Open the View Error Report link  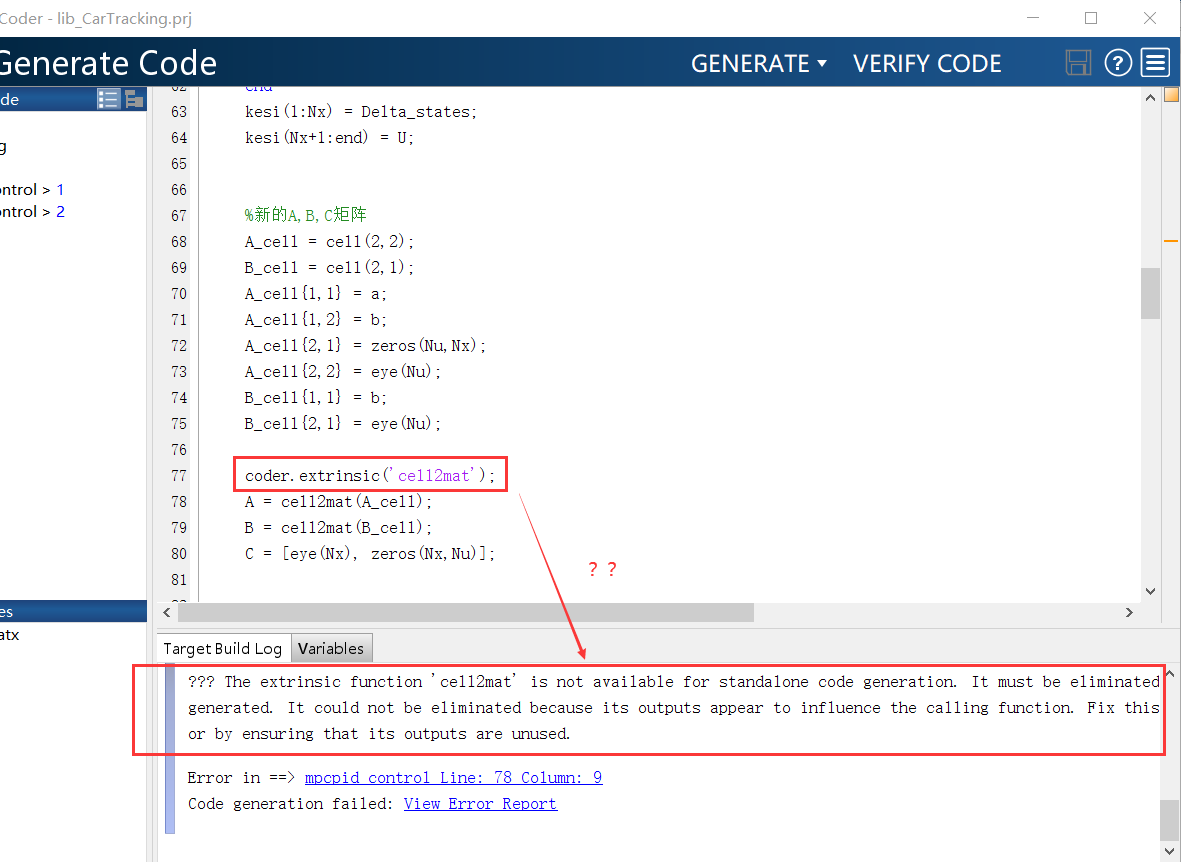point(480,803)
